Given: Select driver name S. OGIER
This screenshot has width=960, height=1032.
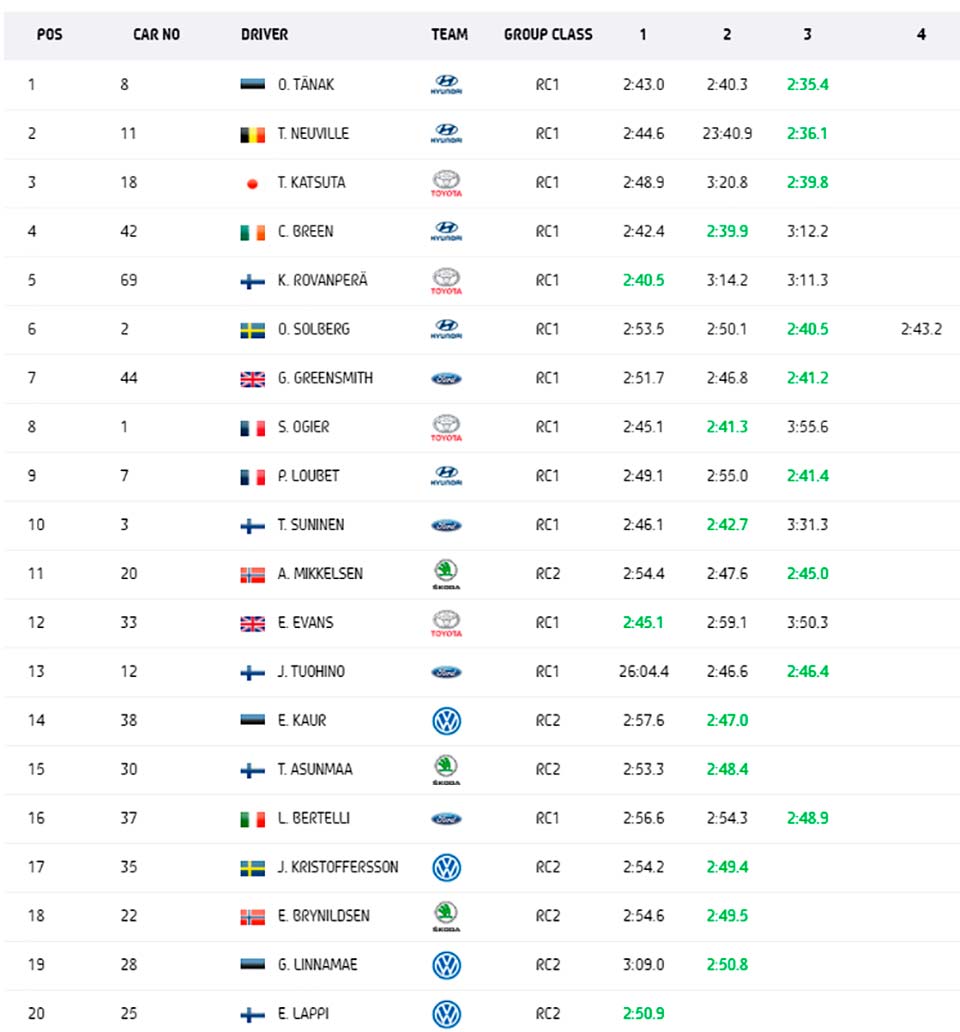Looking at the screenshot, I should click(x=304, y=427).
